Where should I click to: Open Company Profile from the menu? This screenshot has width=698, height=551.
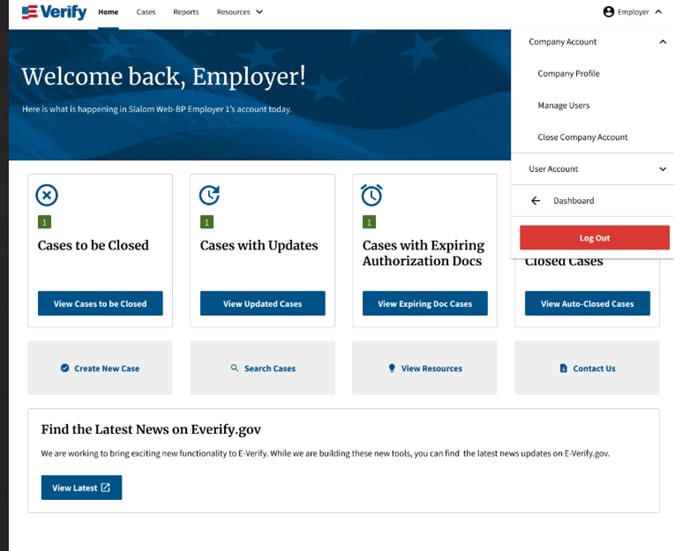click(568, 73)
